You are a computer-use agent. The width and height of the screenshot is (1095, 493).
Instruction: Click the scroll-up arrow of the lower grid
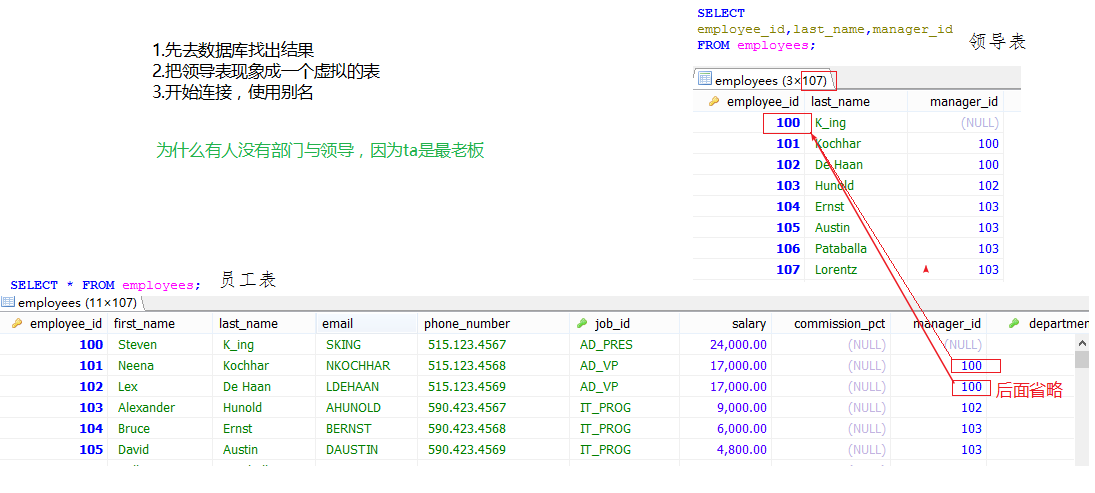[x=1081, y=342]
